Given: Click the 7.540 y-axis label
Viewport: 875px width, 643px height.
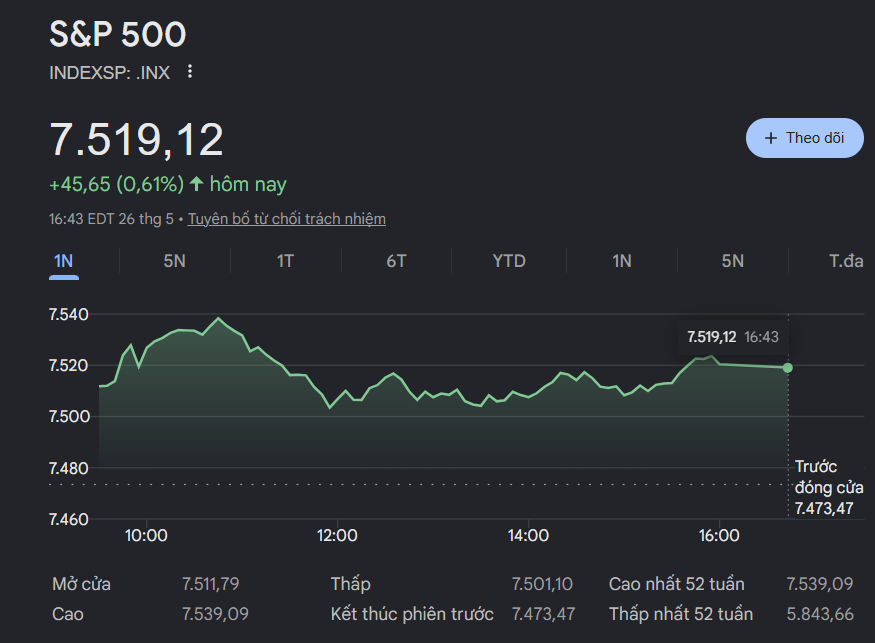Looking at the screenshot, I should point(69,314).
